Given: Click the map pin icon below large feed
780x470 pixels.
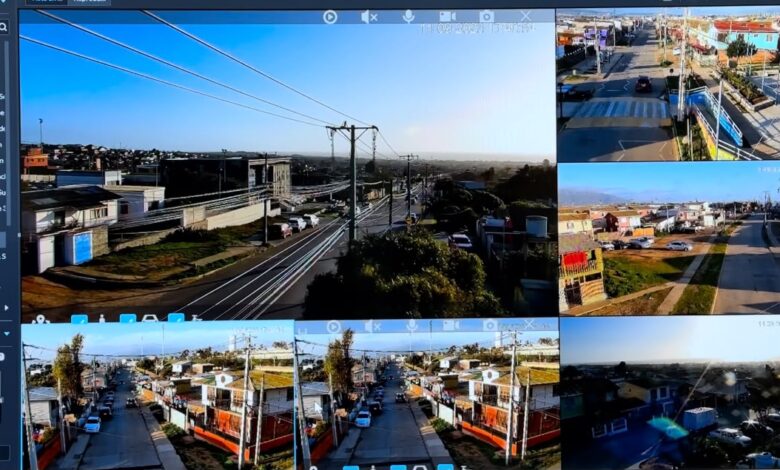Looking at the screenshot, I should point(41,319).
